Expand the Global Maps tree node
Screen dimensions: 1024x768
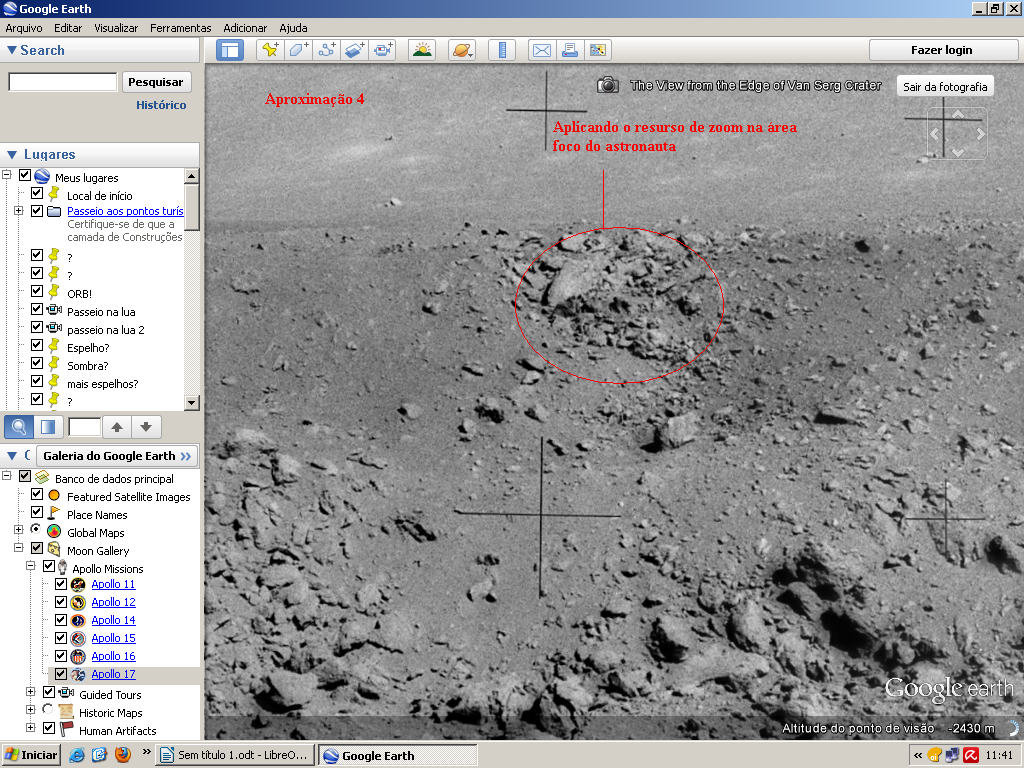pyautogui.click(x=18, y=530)
